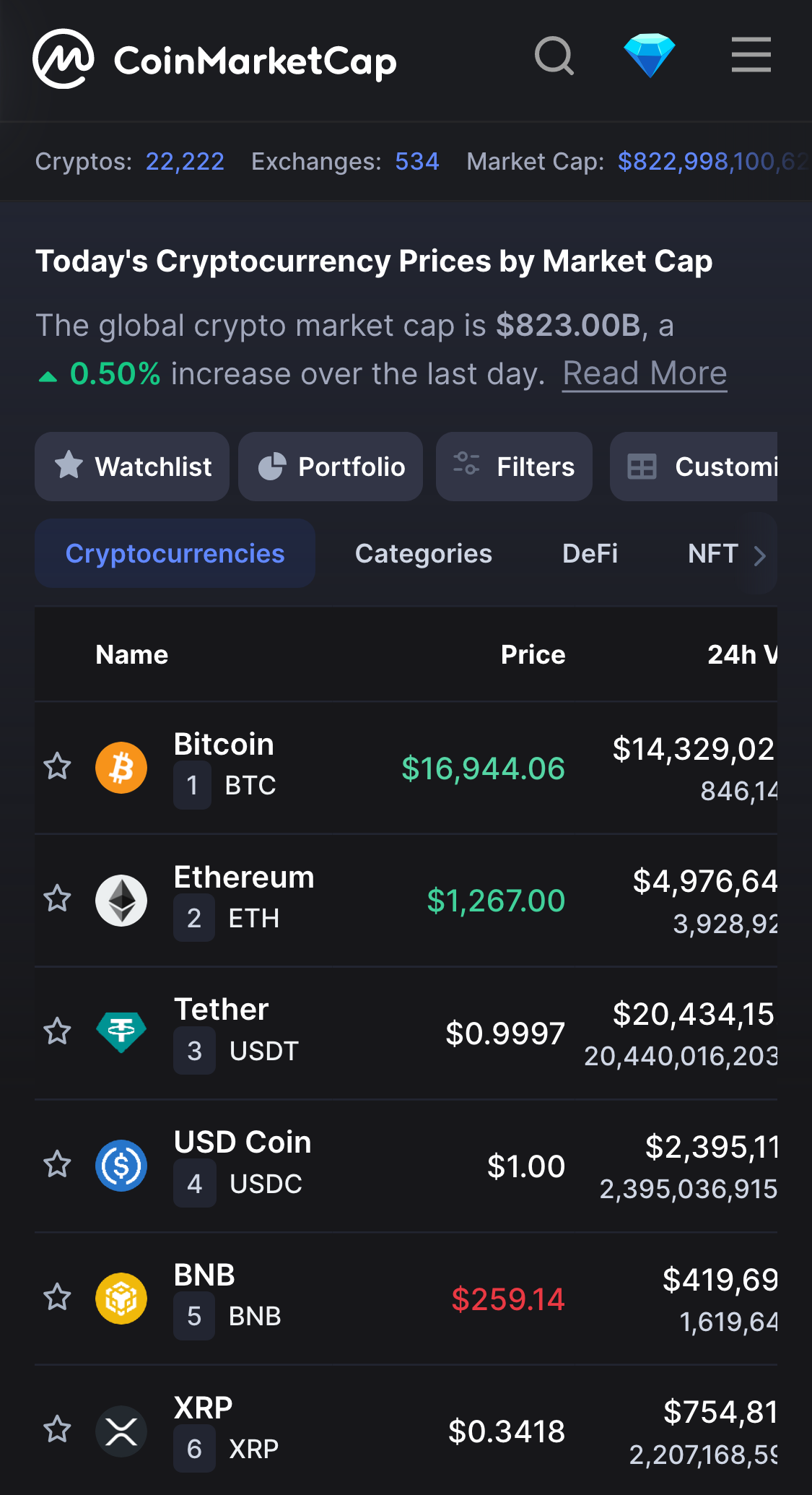Screen dimensions: 812x1495
Task: Open the search magnifier icon
Action: point(554,56)
